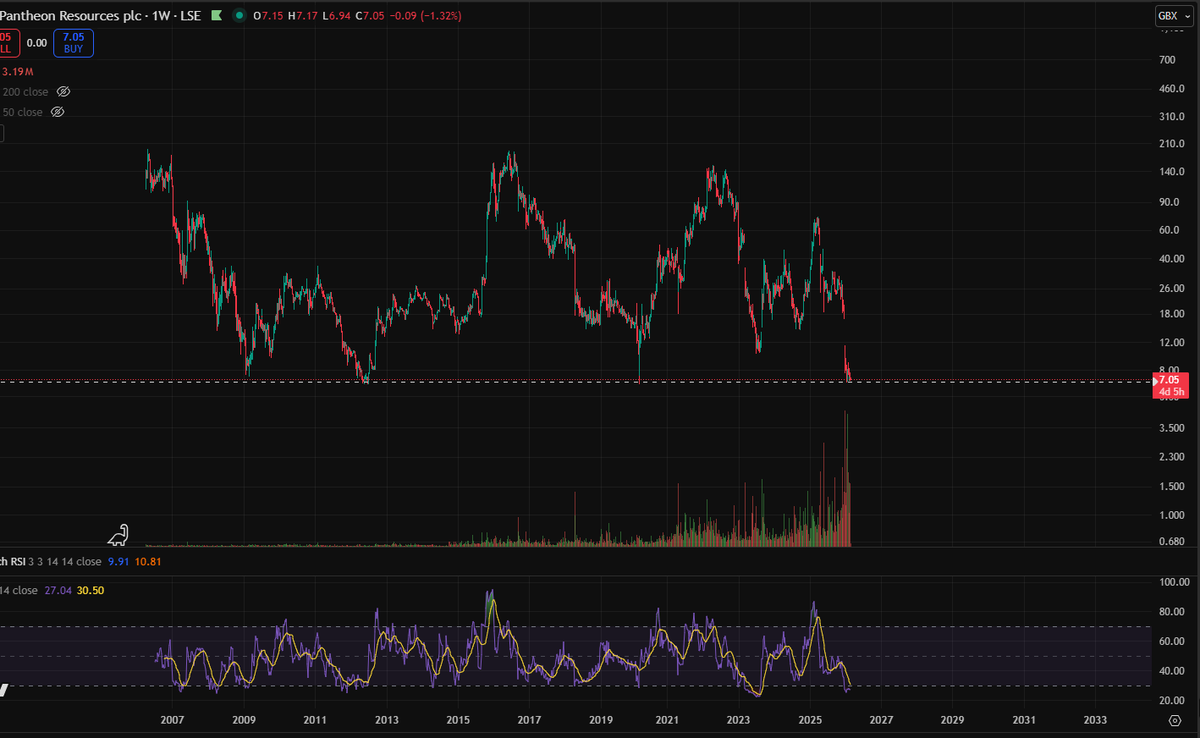The height and width of the screenshot is (738, 1200).
Task: Click the green market status dot
Action: tap(239, 16)
